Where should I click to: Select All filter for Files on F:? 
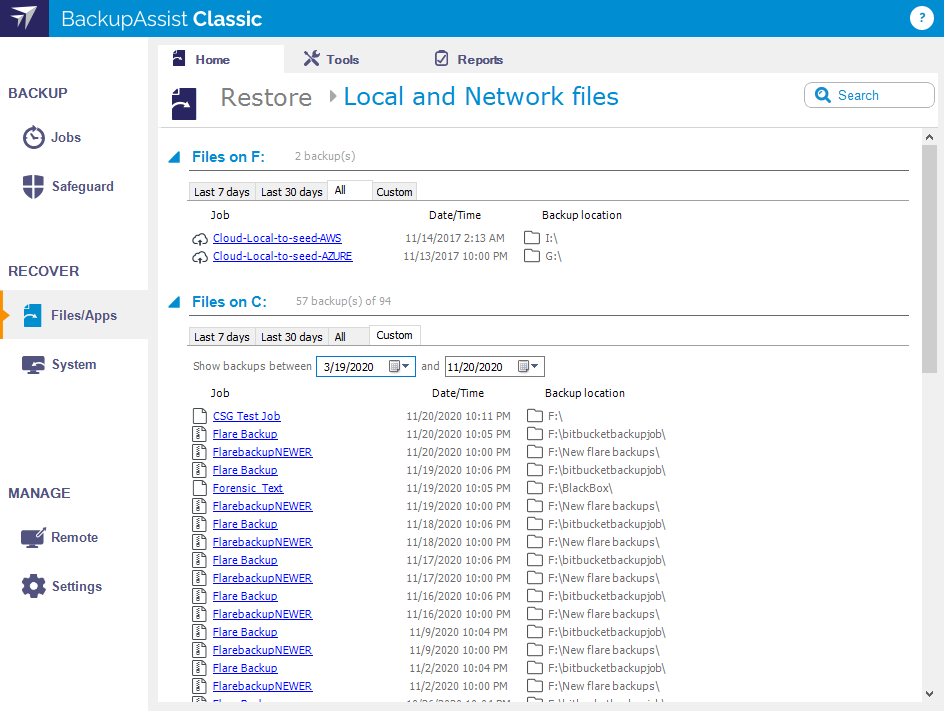[349, 190]
